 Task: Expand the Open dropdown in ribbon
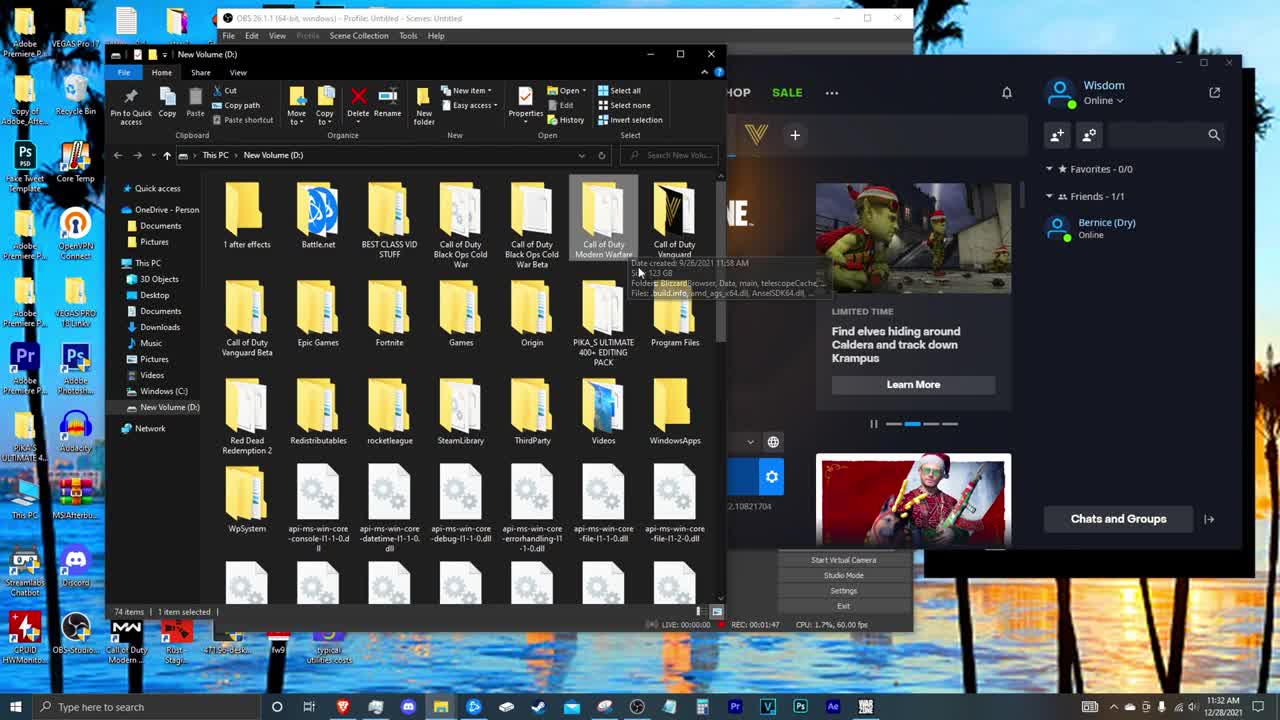pos(566,91)
